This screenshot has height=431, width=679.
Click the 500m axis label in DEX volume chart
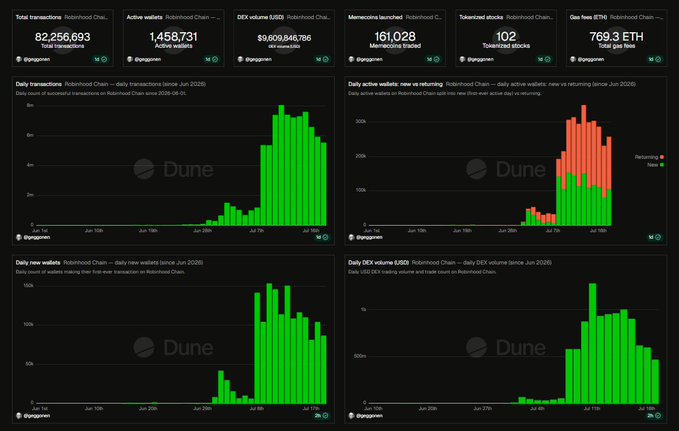(360, 356)
